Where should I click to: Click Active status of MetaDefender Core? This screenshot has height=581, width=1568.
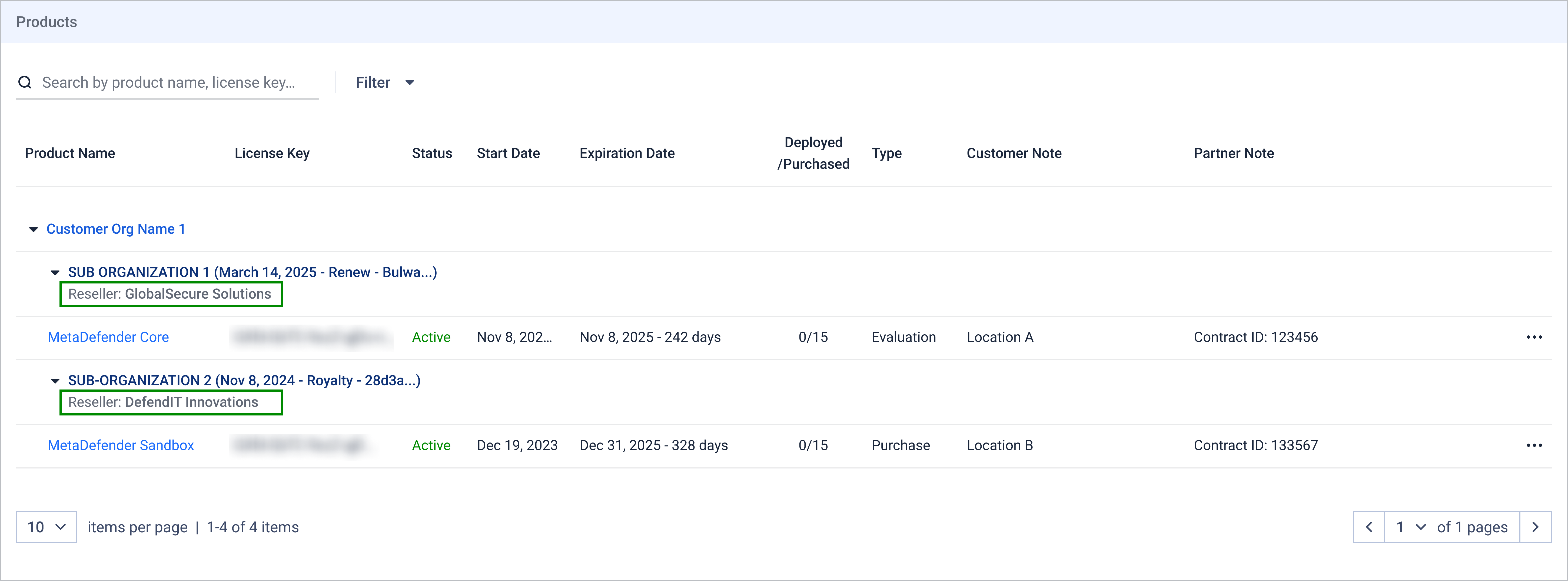click(431, 337)
